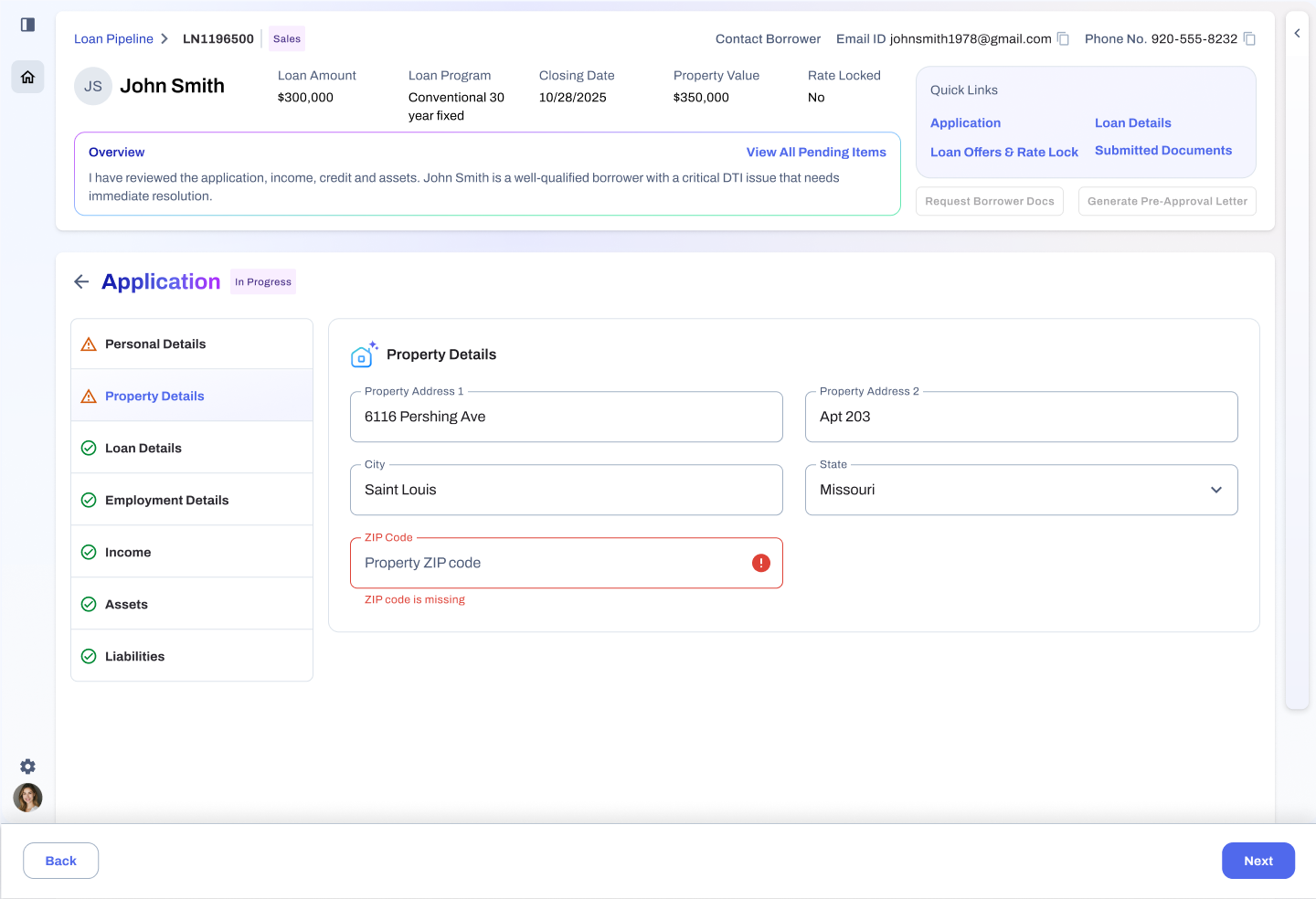Click the Back button
This screenshot has width=1316, height=899.
60,861
